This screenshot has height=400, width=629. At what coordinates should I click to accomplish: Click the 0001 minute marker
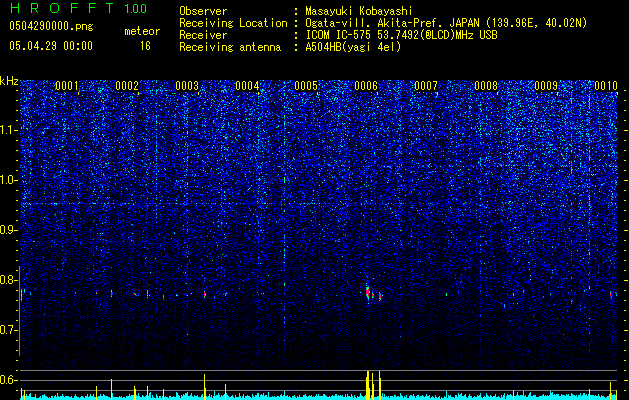pyautogui.click(x=67, y=85)
